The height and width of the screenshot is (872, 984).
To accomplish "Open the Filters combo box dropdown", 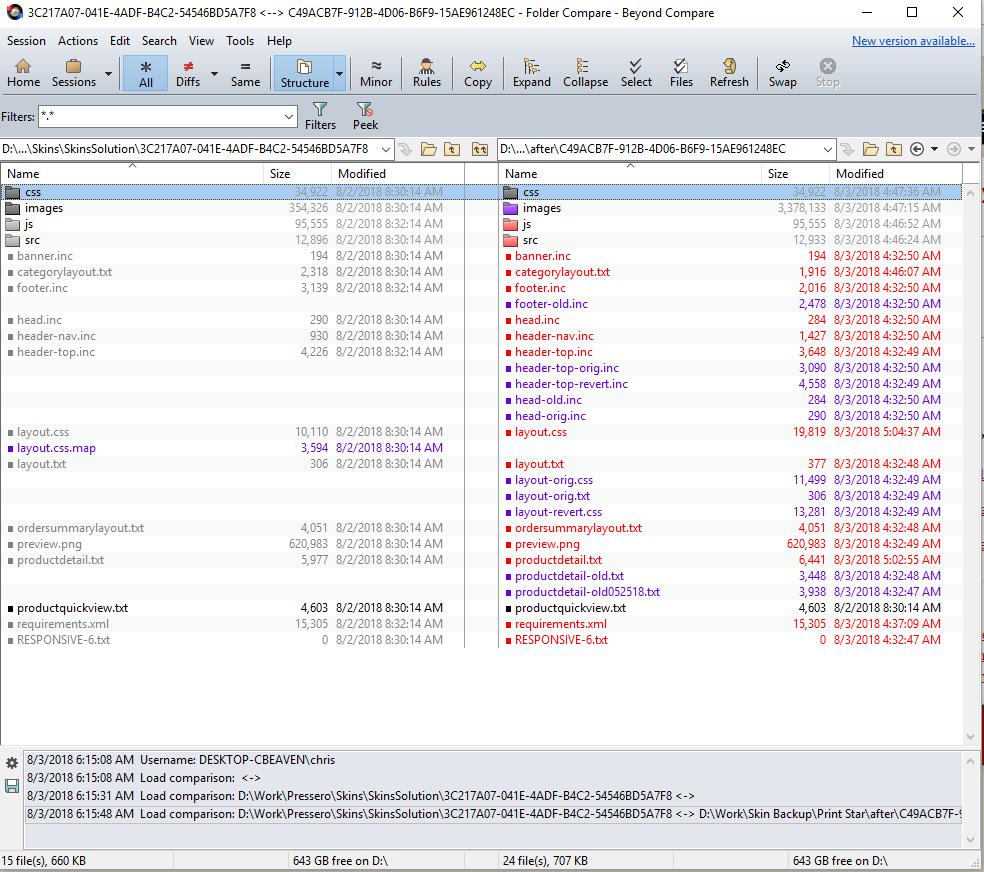I will [x=289, y=117].
